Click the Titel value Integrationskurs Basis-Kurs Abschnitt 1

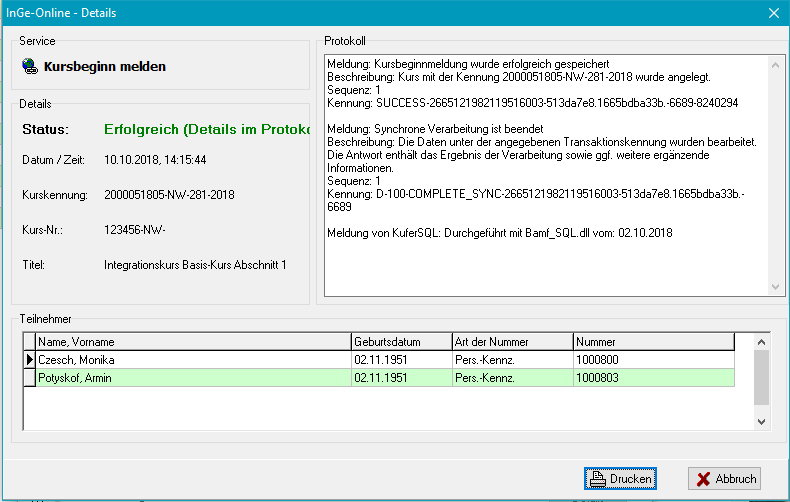195,265
